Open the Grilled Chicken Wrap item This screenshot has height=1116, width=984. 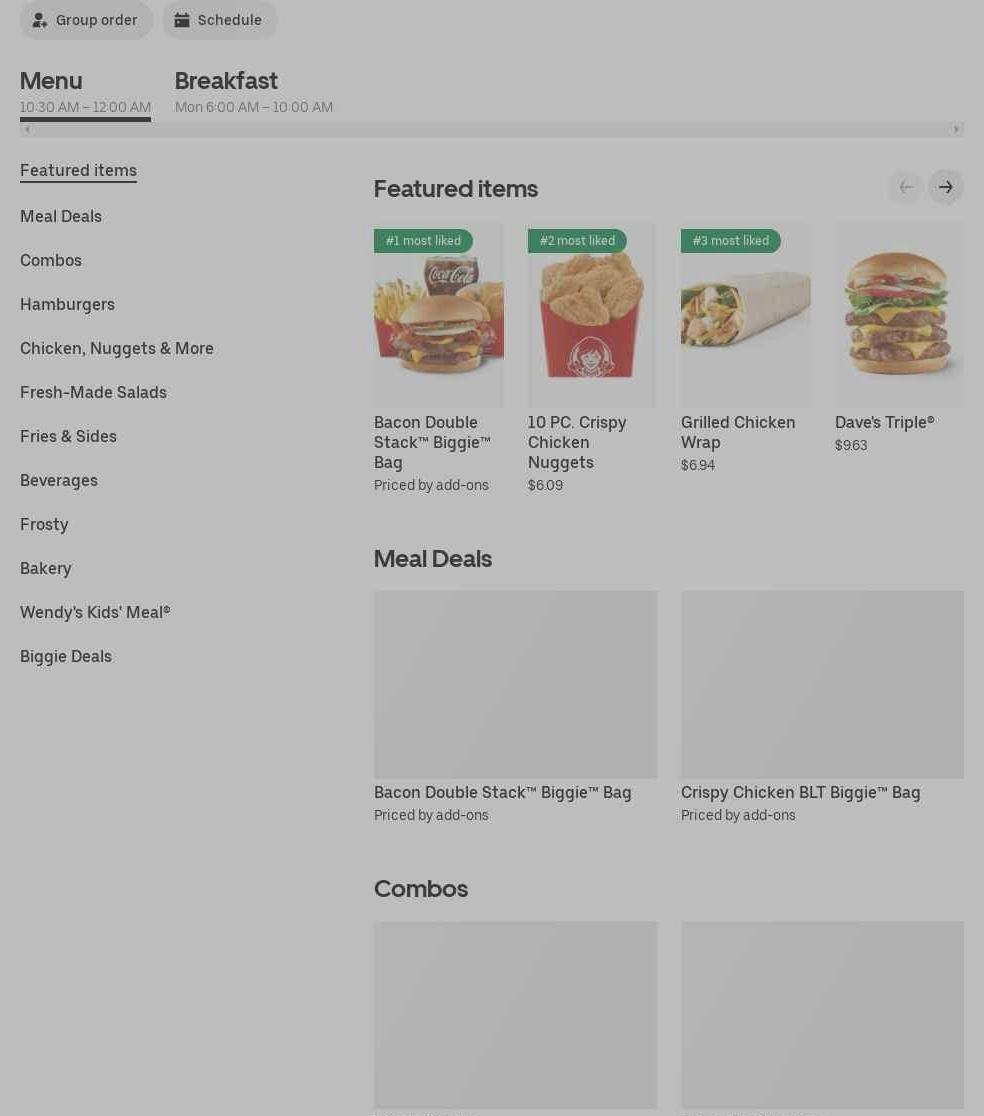[738, 432]
